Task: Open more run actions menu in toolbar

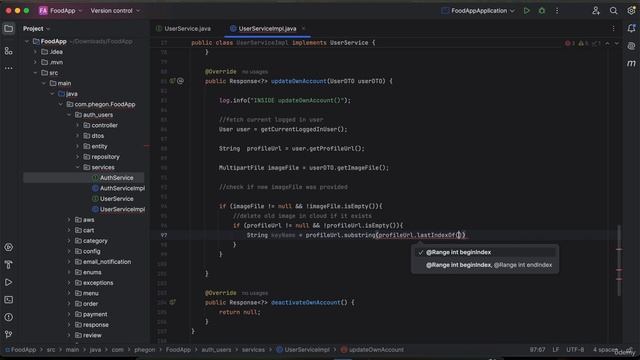Action: 557,11
